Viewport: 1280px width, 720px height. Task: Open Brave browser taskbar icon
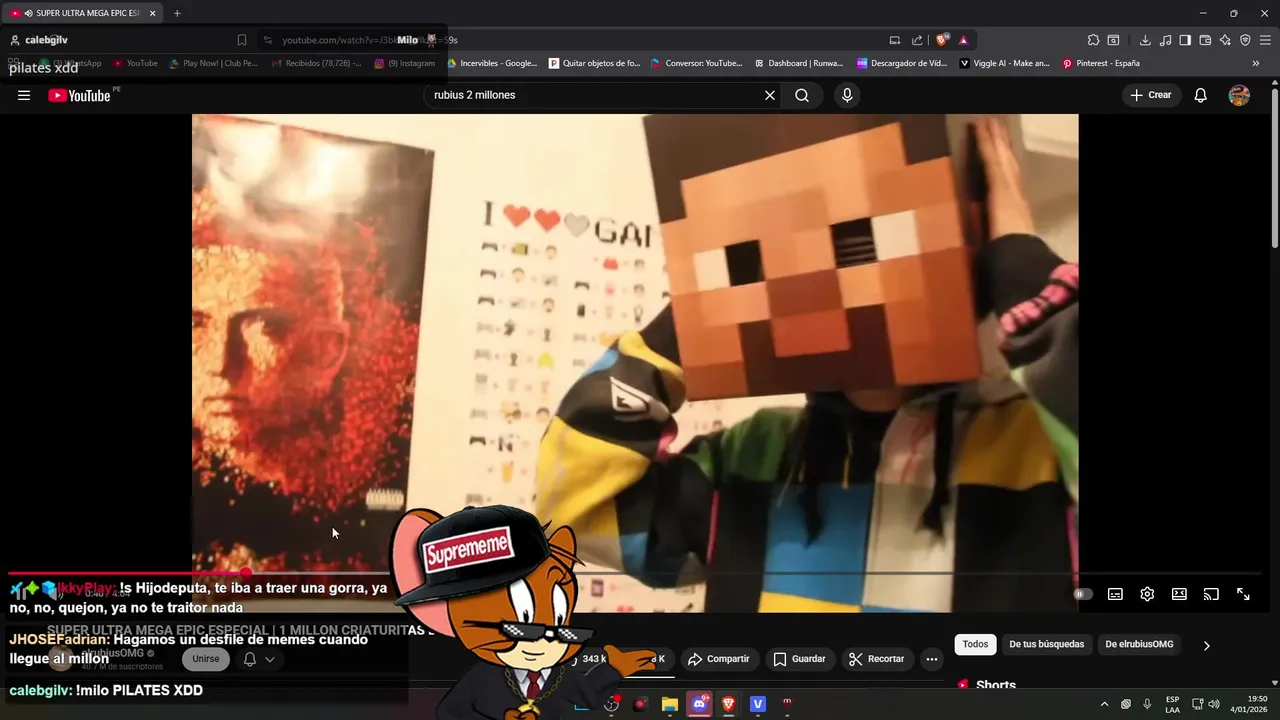728,704
